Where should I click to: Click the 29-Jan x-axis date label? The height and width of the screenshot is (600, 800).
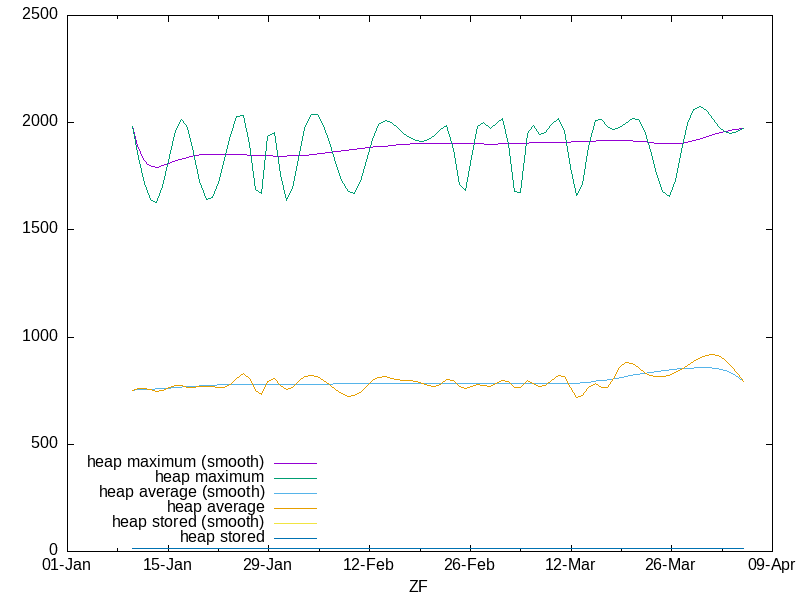point(267,565)
